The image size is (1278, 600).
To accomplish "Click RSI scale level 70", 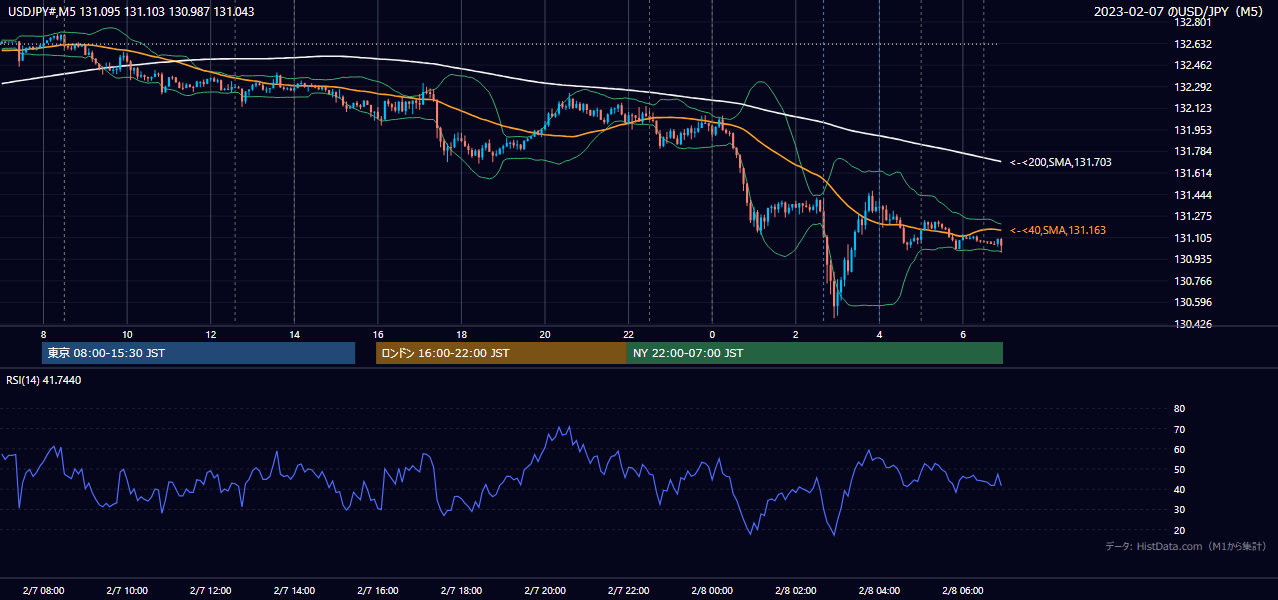I will (x=1180, y=429).
